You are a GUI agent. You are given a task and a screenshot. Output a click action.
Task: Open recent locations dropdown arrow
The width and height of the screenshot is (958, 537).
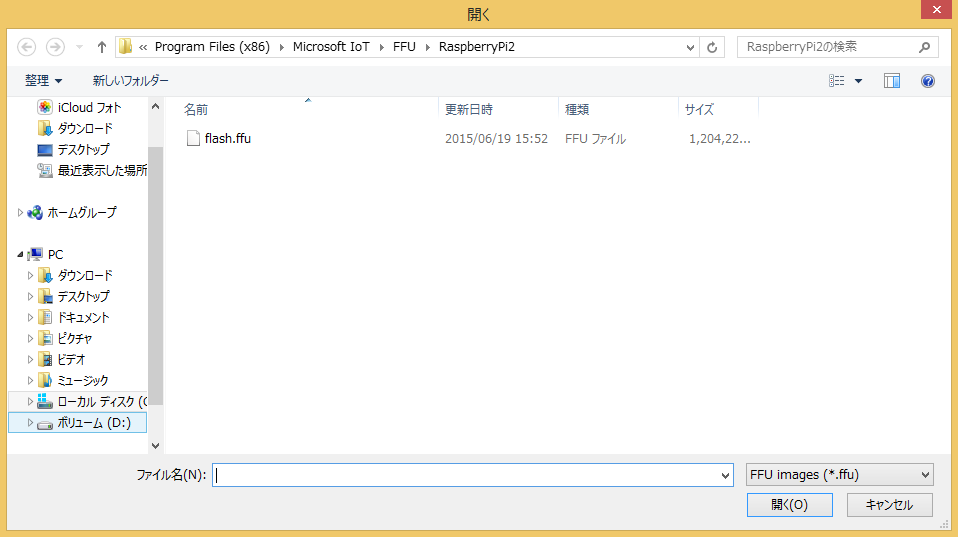[79, 47]
